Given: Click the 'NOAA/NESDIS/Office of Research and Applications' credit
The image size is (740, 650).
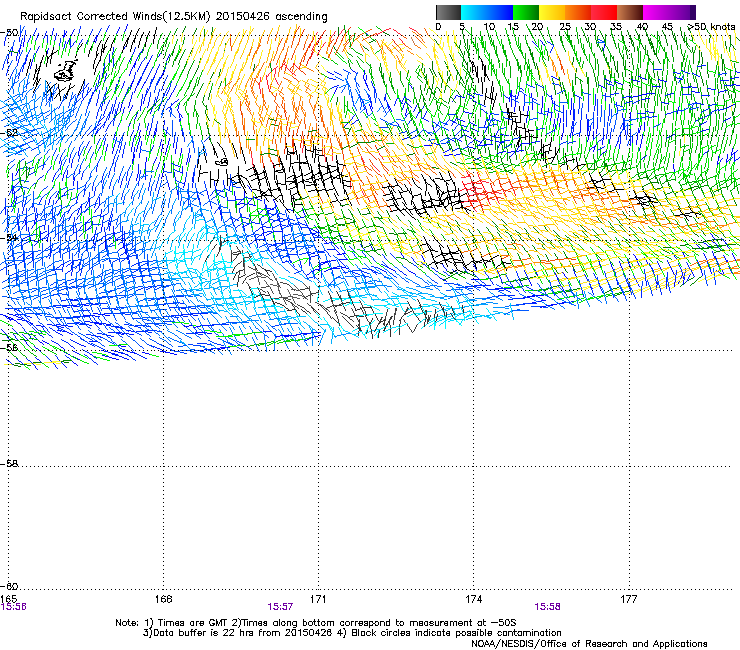Looking at the screenshot, I should coord(589,644).
